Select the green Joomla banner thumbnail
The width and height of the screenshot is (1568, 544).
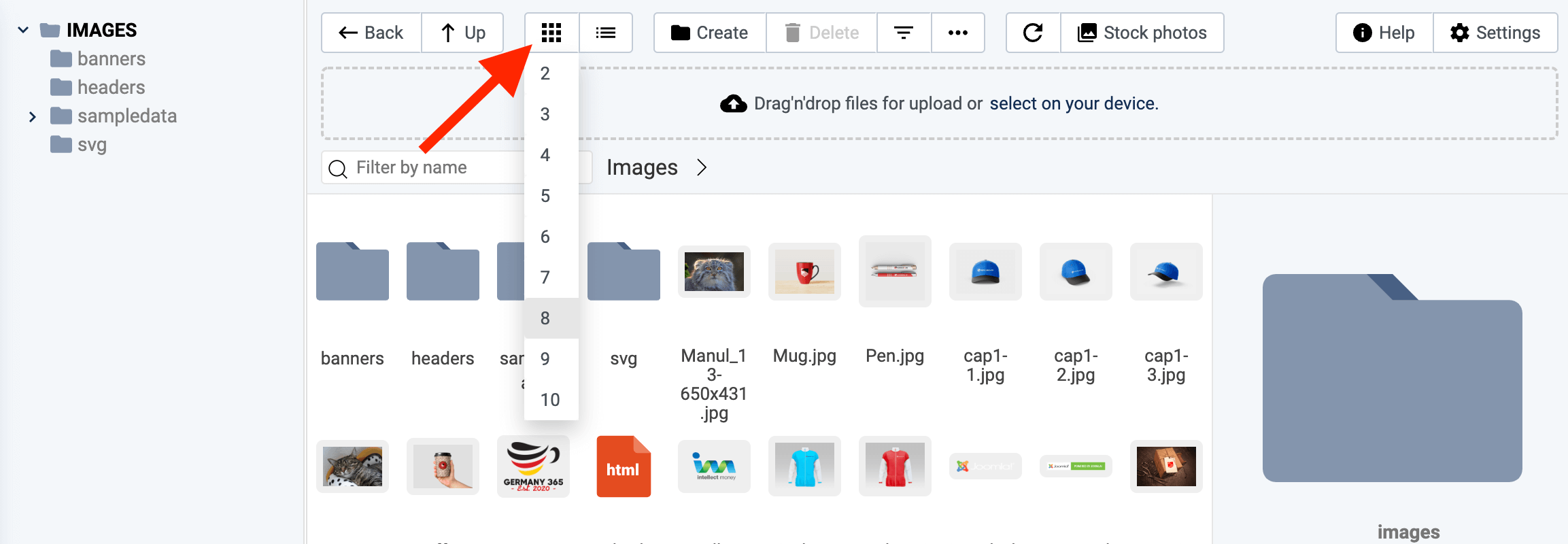click(1076, 466)
